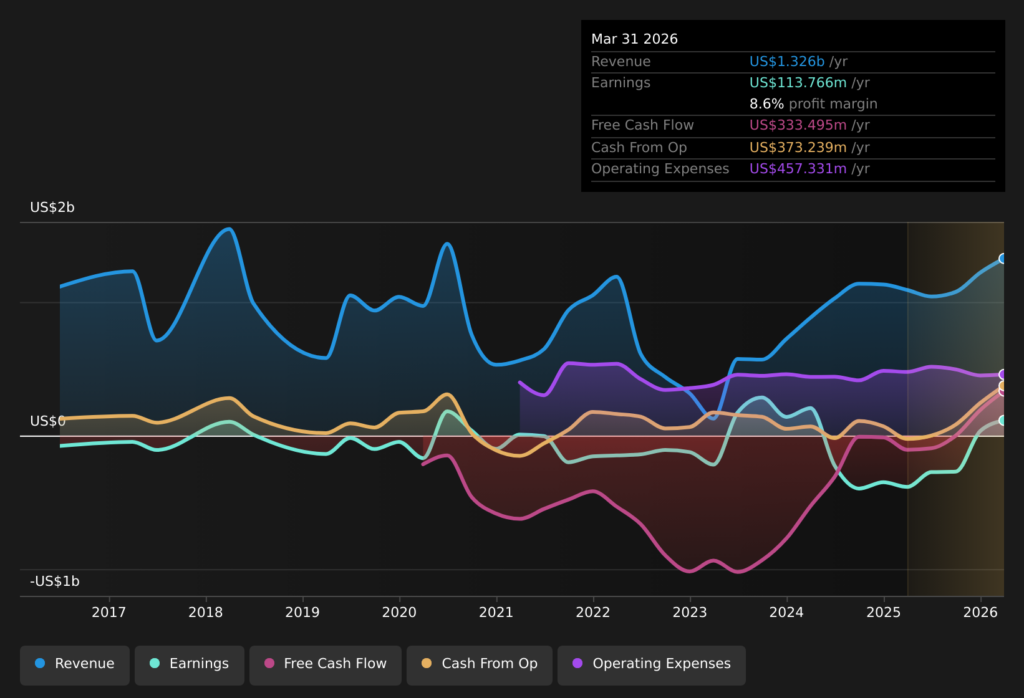Click the US$113.766m earnings value

(798, 83)
